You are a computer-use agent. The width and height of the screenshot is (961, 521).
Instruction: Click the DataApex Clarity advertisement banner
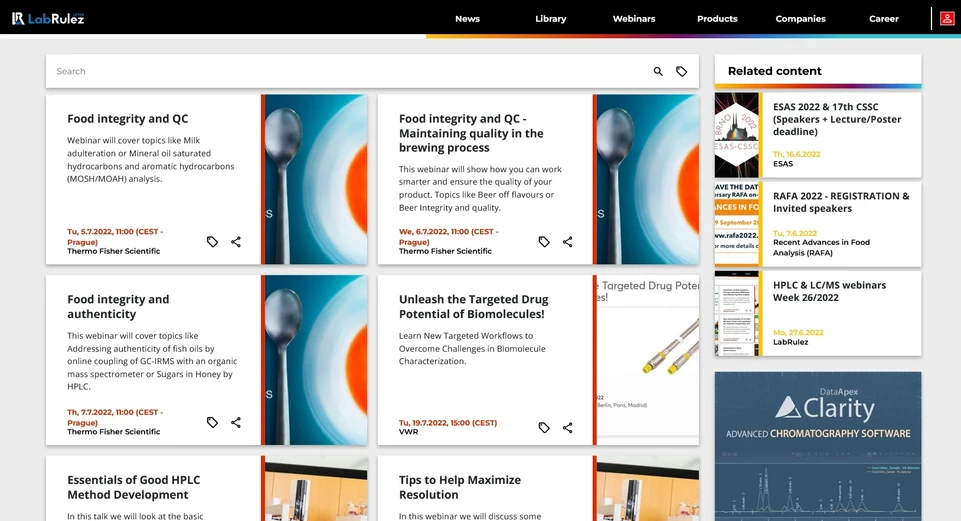click(818, 446)
